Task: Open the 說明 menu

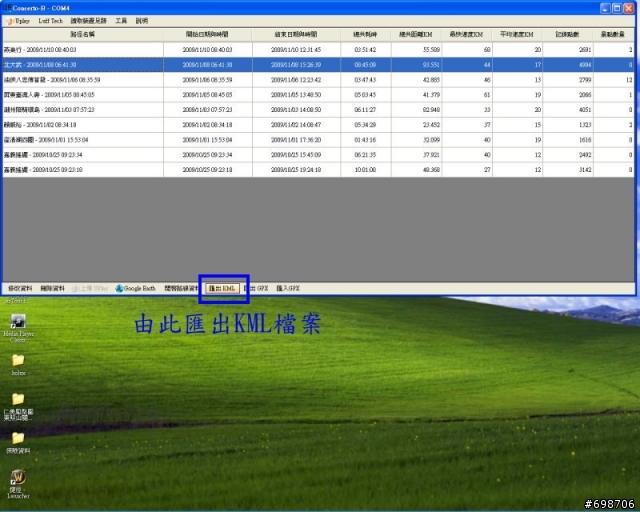Action: 142,21
